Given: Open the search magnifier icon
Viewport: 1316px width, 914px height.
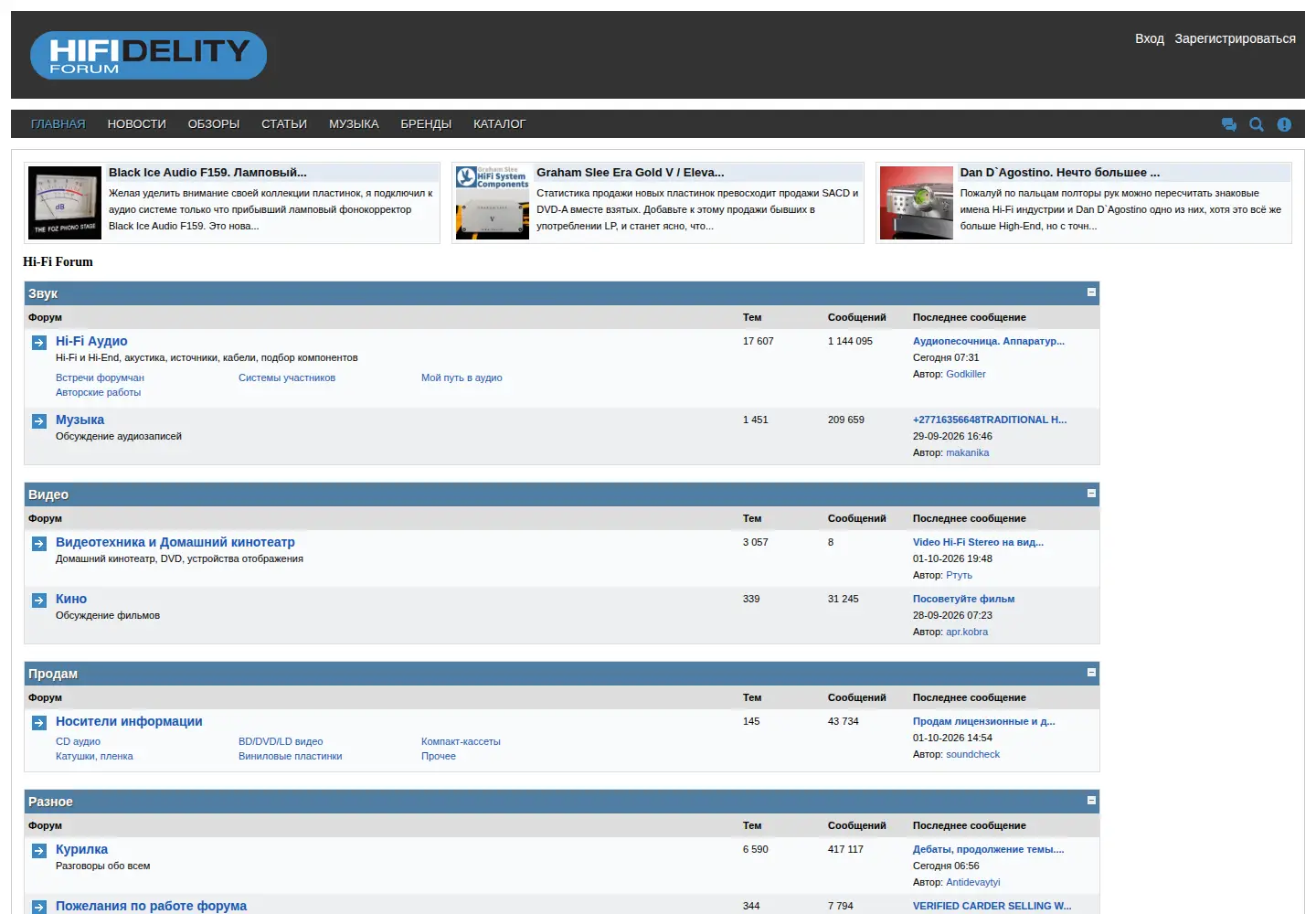Looking at the screenshot, I should pos(1257,124).
